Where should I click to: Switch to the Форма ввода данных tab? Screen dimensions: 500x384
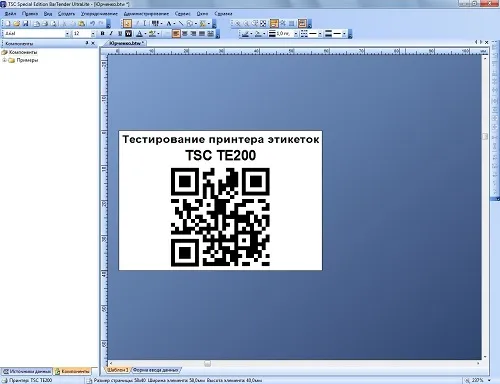[x=156, y=370]
